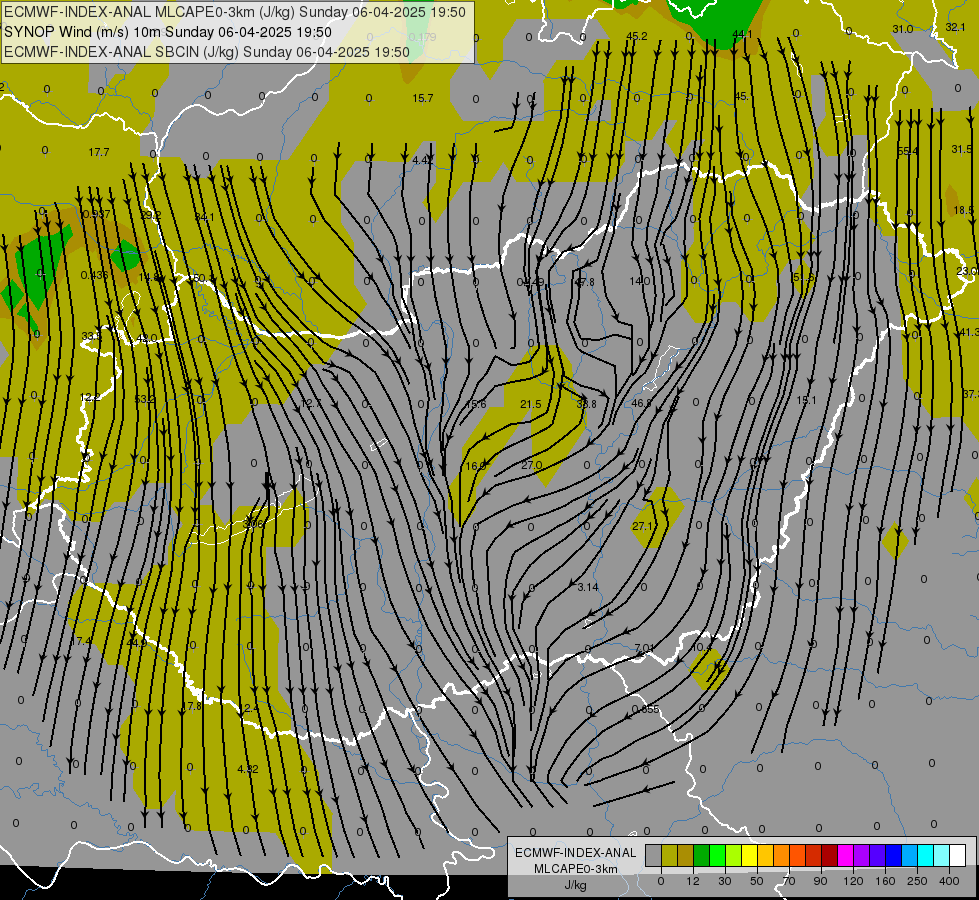Click the map value '53.2'
Viewport: 979px width, 900px height.
pyautogui.click(x=145, y=399)
